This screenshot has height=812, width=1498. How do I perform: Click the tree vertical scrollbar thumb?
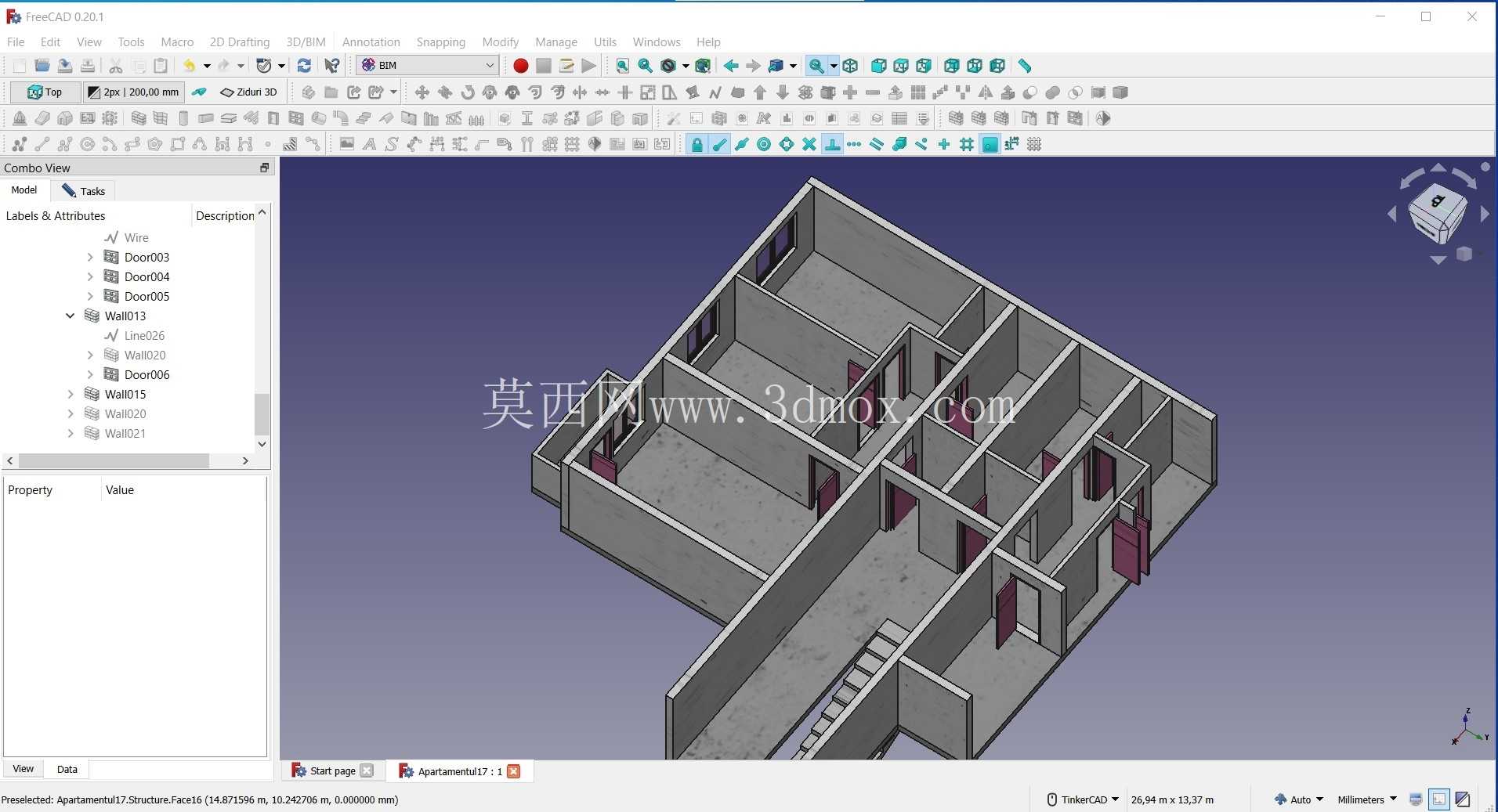point(262,413)
